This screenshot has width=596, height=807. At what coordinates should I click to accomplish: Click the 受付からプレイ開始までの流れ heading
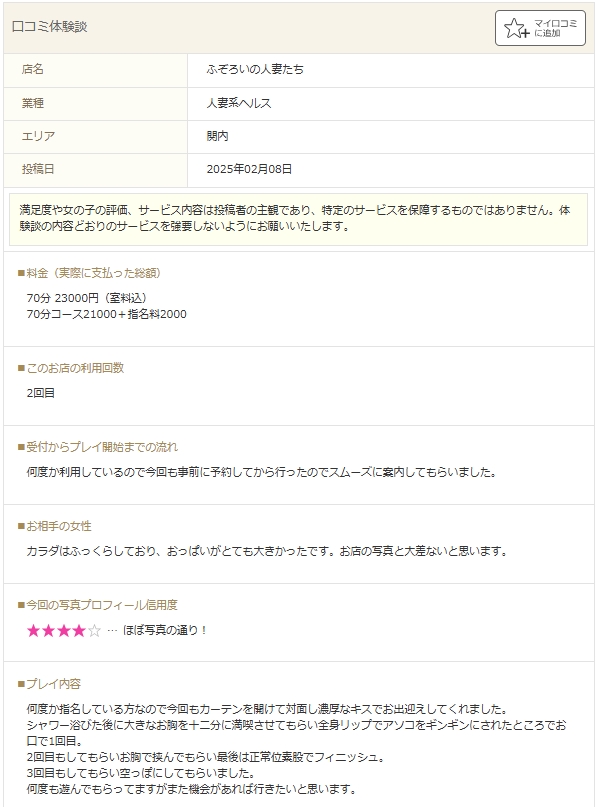[x=97, y=447]
